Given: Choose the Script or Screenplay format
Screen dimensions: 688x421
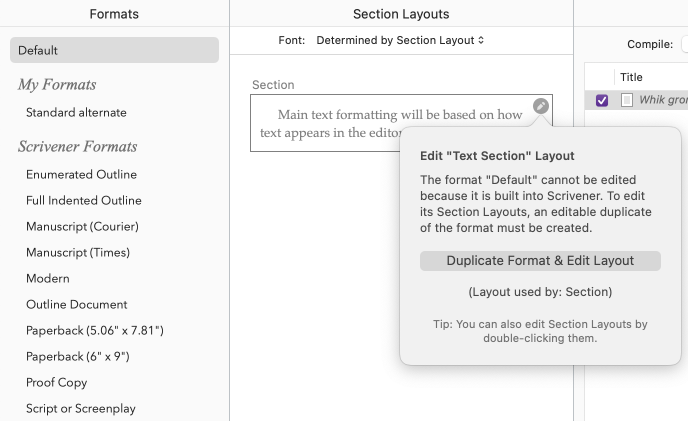Looking at the screenshot, I should coord(81,408).
